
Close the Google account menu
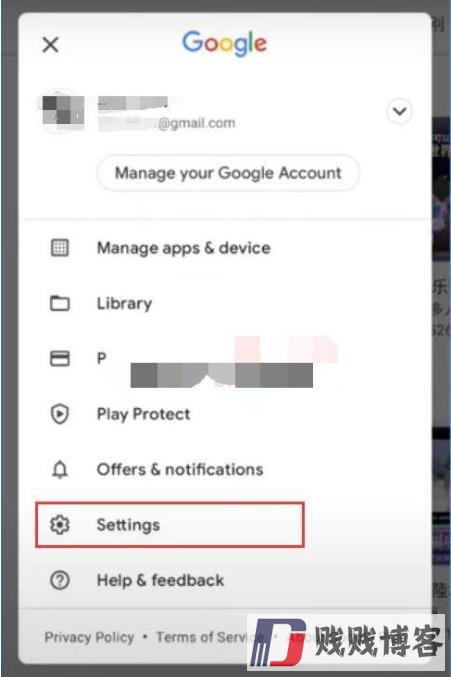pyautogui.click(x=50, y=44)
